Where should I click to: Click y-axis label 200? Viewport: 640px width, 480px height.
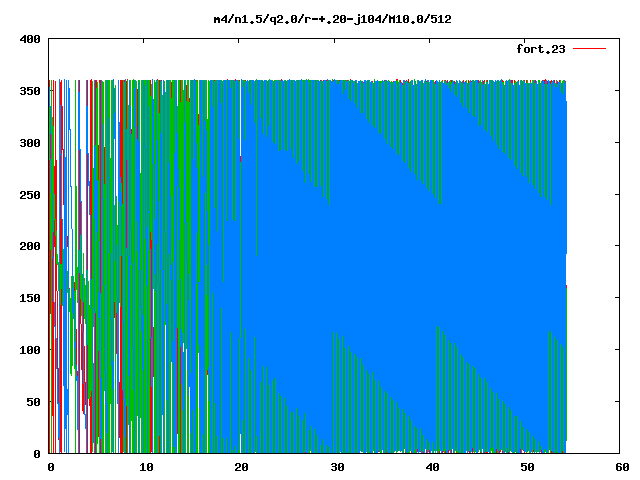[30, 246]
